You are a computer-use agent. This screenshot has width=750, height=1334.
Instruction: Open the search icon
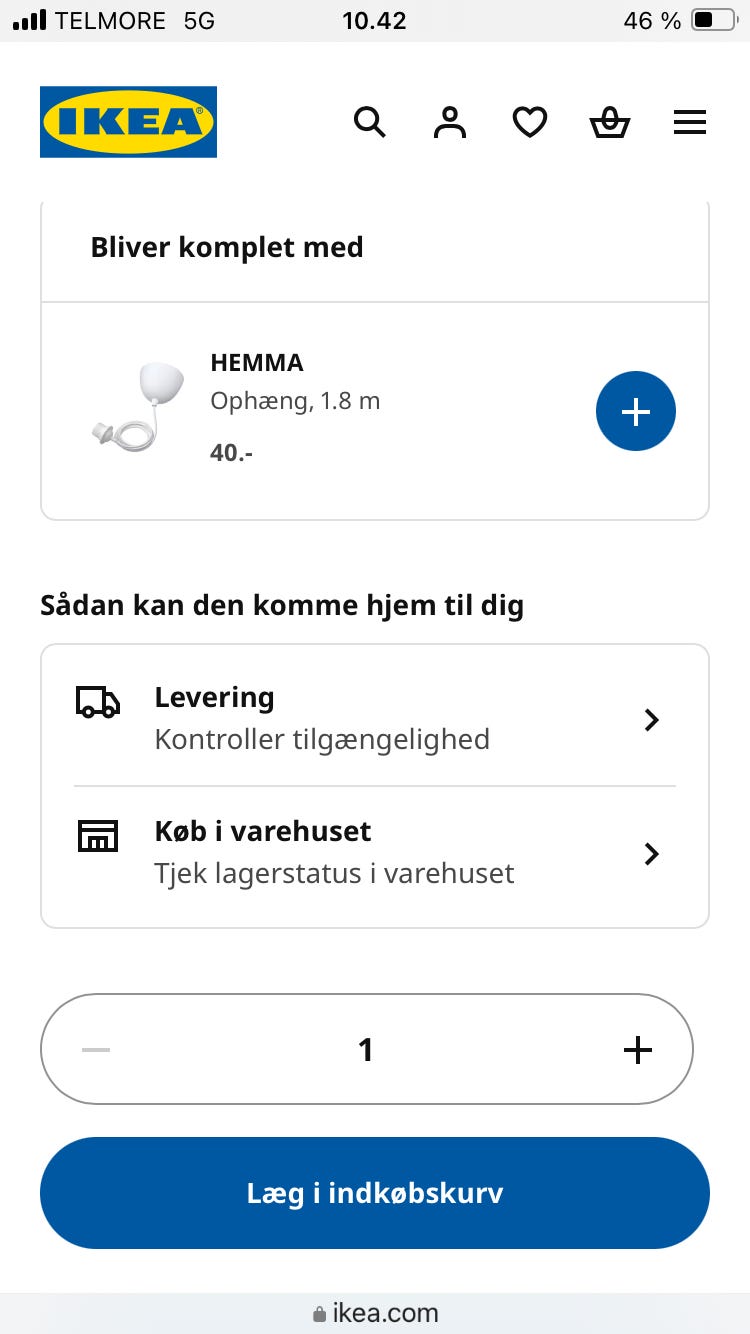[x=370, y=123]
